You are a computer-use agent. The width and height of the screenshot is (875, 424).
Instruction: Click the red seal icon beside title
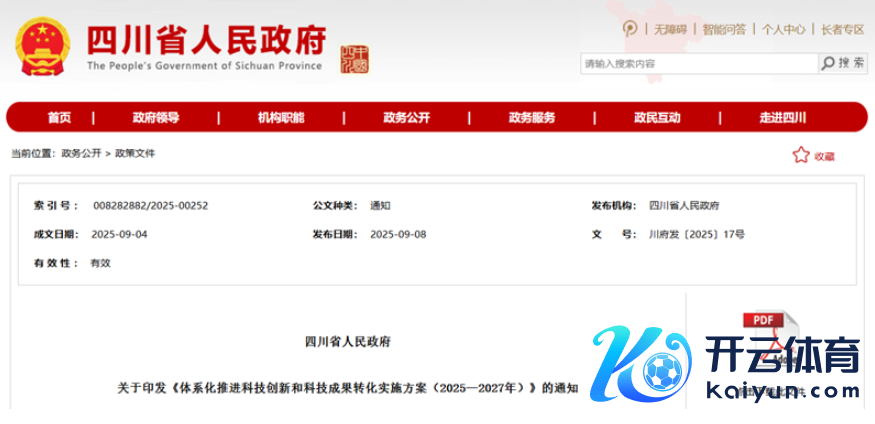354,58
